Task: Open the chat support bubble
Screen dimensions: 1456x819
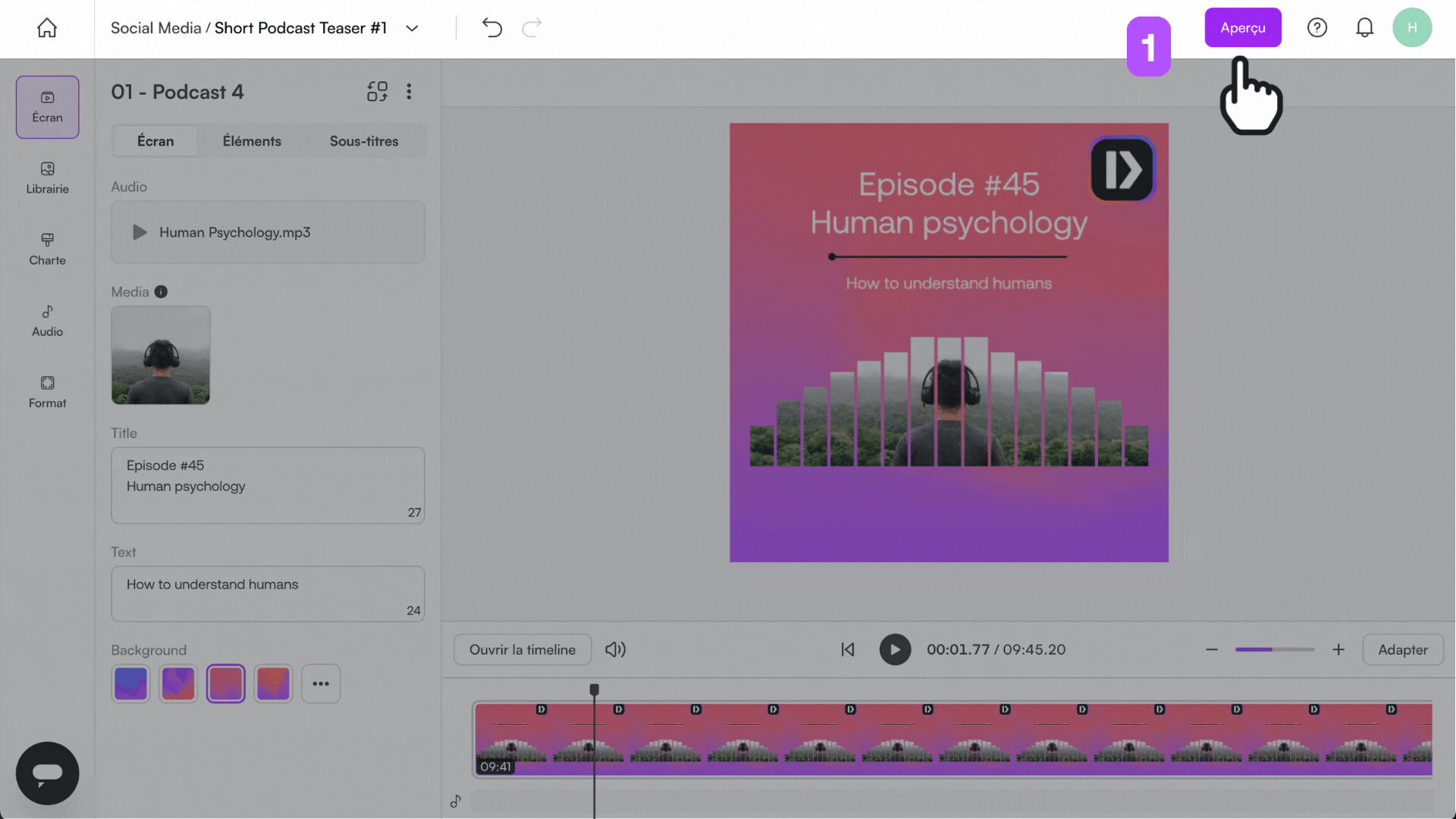Action: tap(47, 773)
